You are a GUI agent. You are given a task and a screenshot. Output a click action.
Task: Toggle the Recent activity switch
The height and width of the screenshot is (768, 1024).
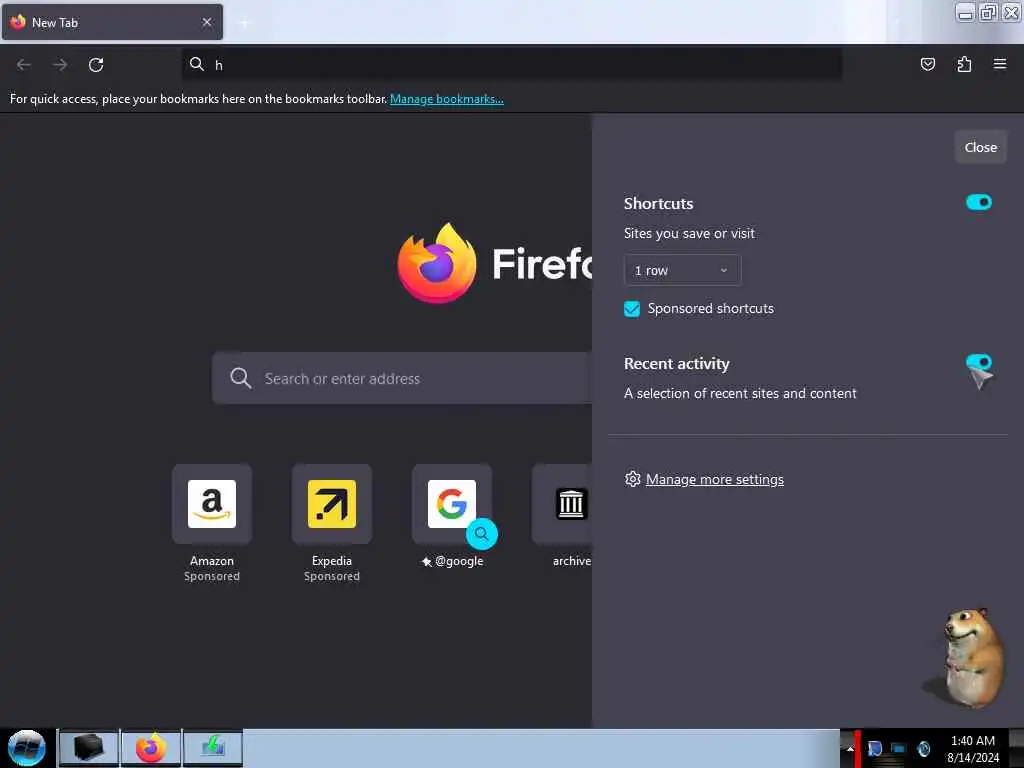(978, 362)
